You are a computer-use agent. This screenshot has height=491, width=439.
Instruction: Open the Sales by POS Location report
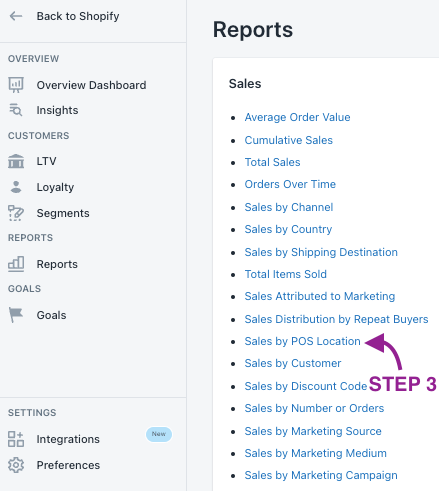tap(302, 341)
